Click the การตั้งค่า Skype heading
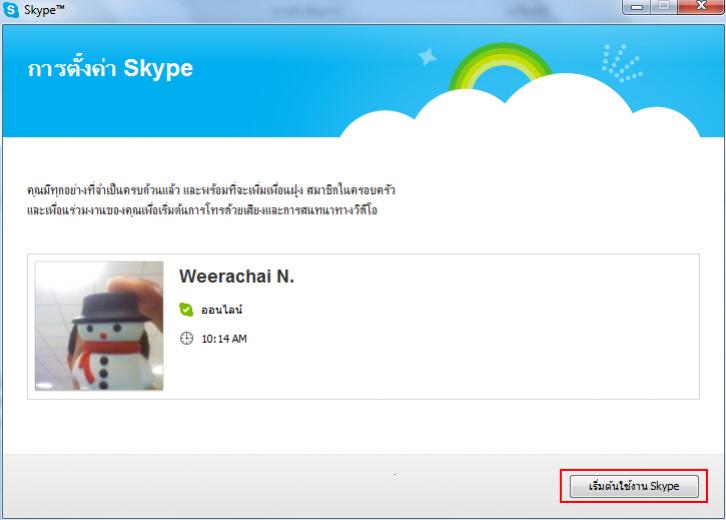This screenshot has height=520, width=726. [x=110, y=69]
